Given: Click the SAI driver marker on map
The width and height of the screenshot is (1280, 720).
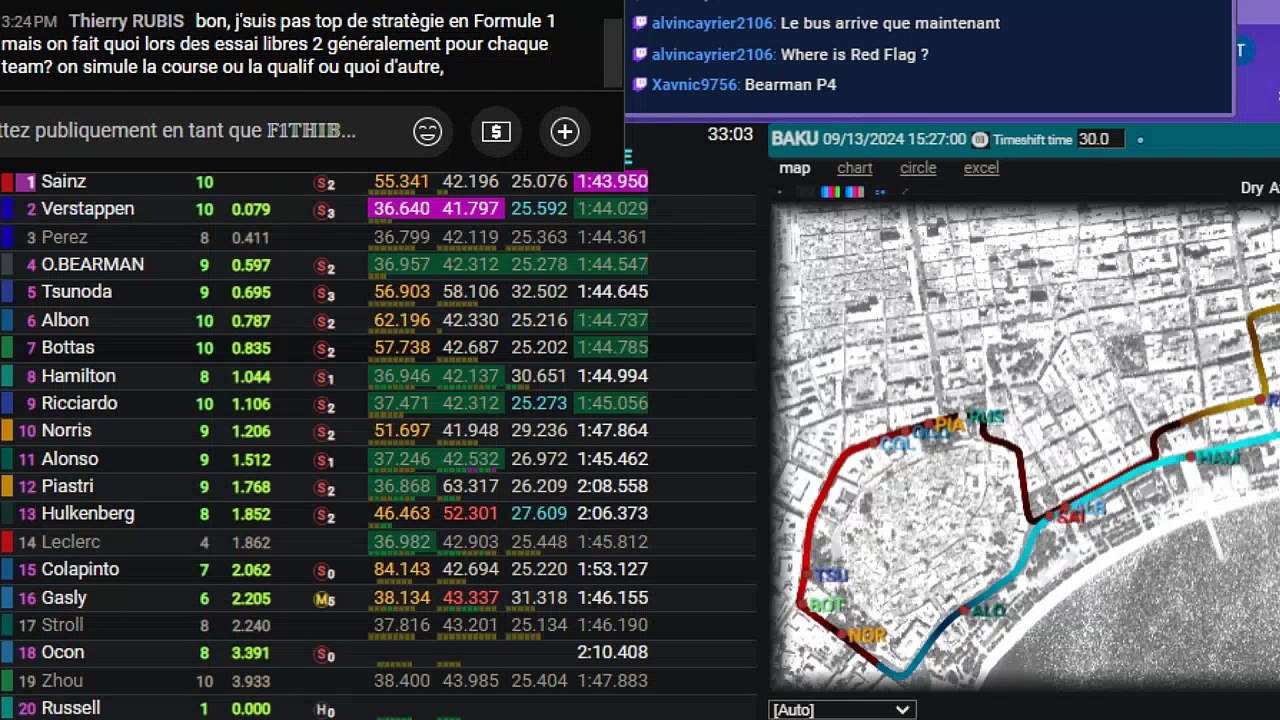Looking at the screenshot, I should tap(1070, 517).
